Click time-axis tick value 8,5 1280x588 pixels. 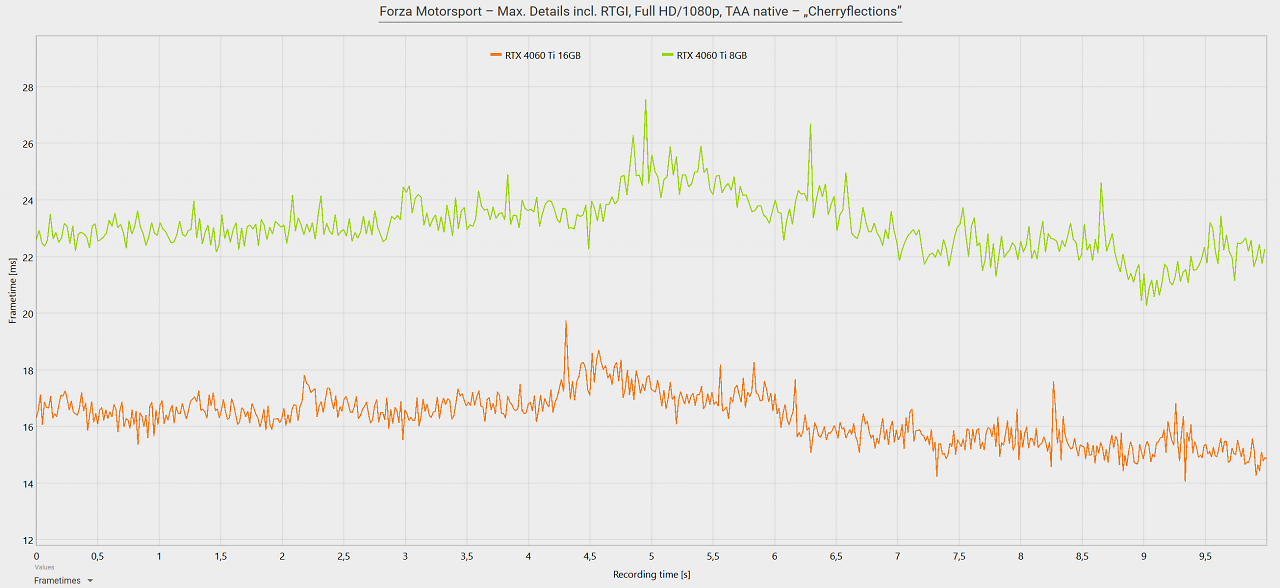coord(1082,555)
